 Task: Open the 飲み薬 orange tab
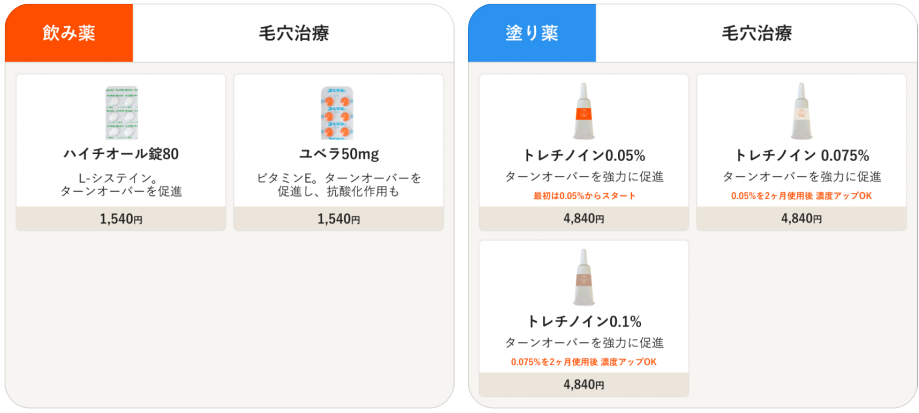[69, 33]
